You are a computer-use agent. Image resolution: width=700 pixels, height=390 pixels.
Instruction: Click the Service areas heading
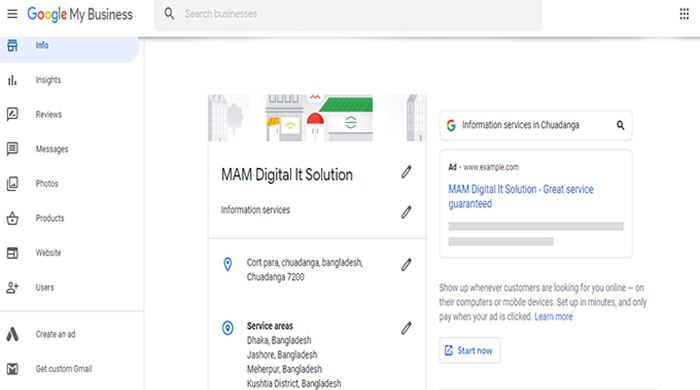click(270, 326)
